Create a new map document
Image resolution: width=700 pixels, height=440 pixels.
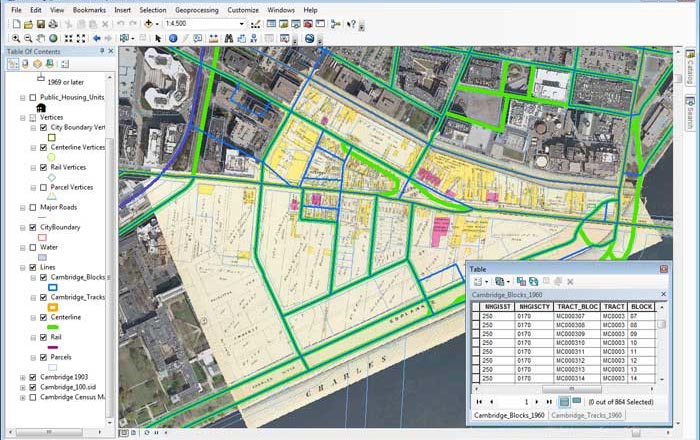[16, 24]
